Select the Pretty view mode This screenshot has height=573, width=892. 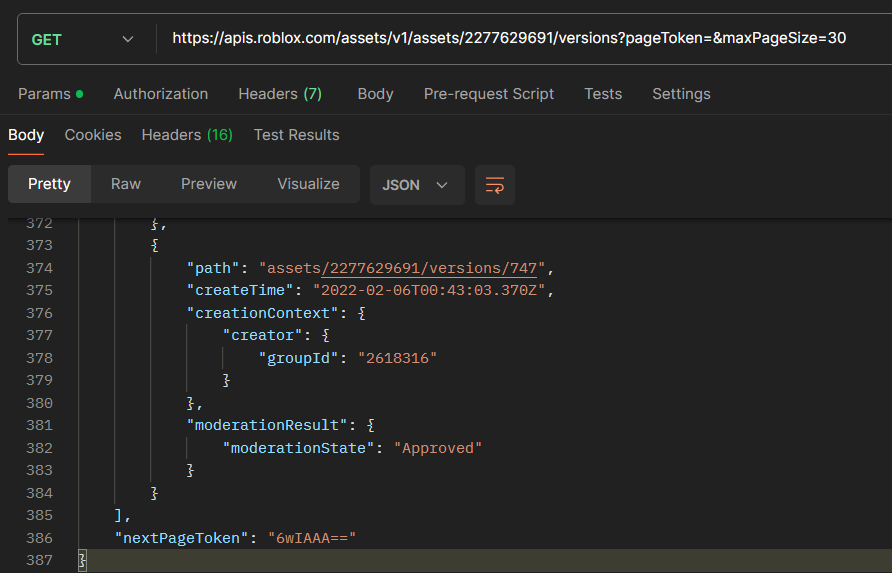pyautogui.click(x=49, y=184)
